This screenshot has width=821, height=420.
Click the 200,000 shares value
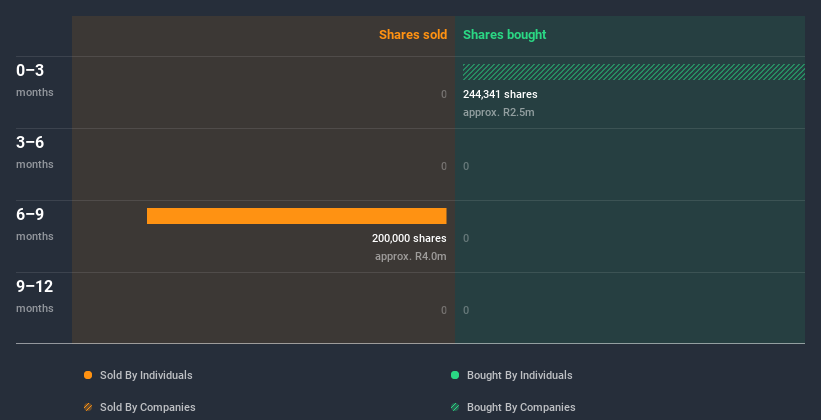click(x=409, y=238)
